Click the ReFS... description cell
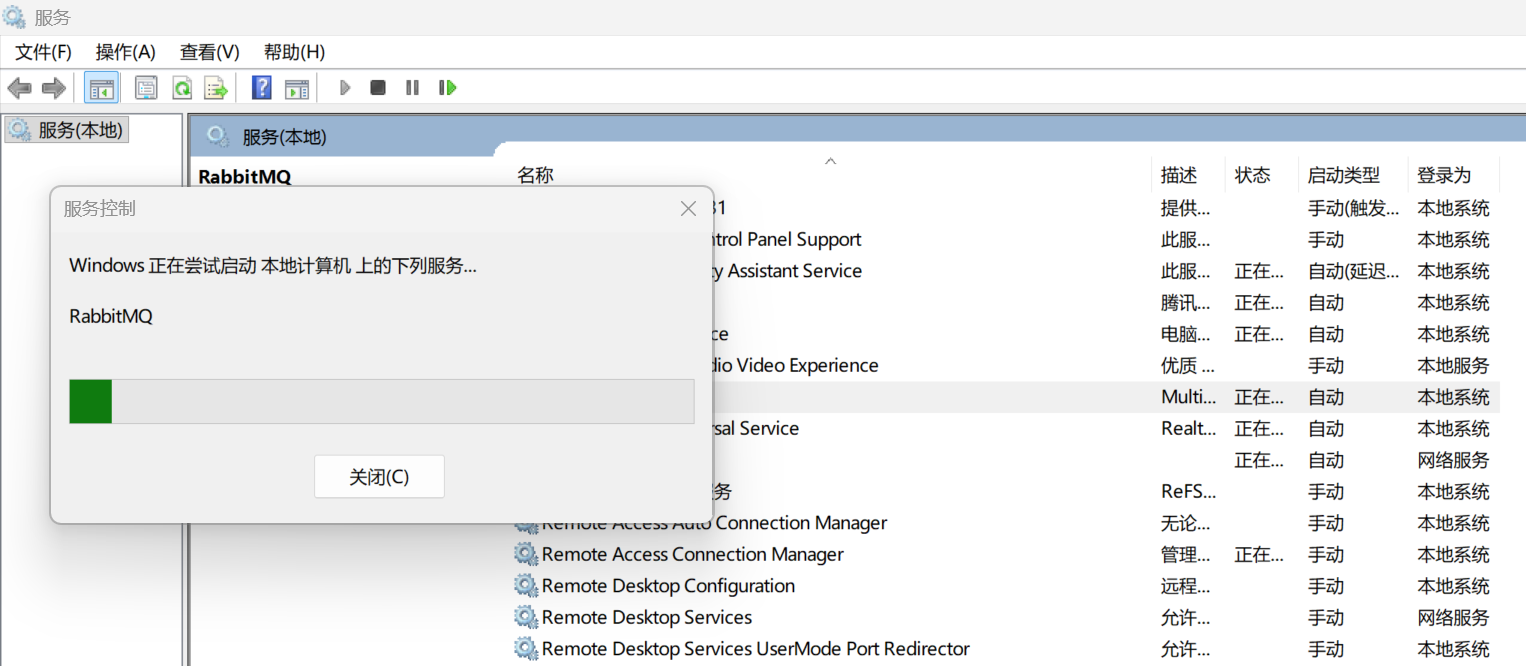The height and width of the screenshot is (666, 1526). 1188,491
